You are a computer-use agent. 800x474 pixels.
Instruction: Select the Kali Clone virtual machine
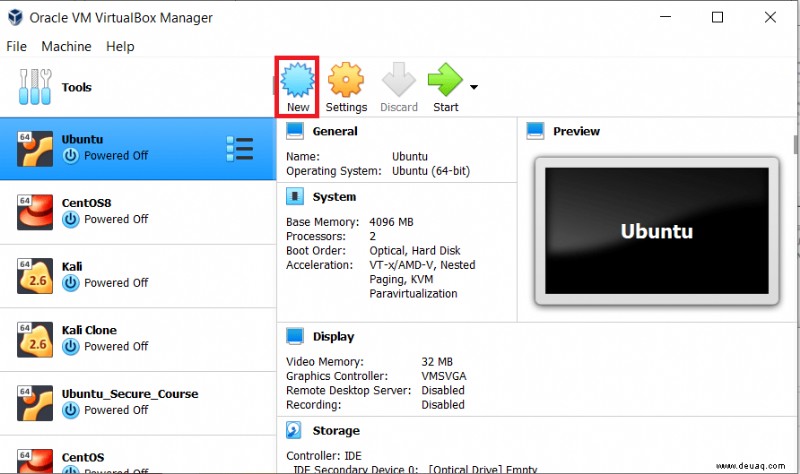[x=138, y=339]
